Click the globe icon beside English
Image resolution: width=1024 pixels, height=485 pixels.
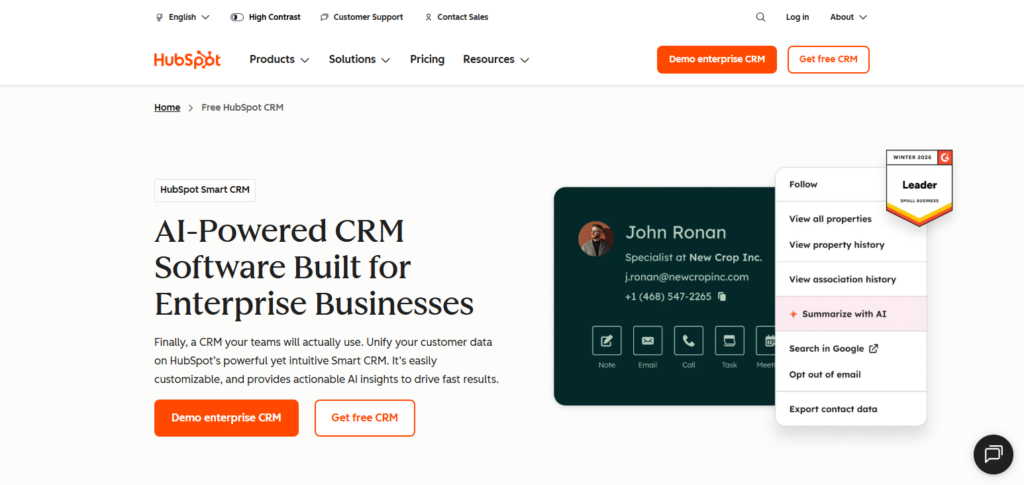pyautogui.click(x=159, y=18)
